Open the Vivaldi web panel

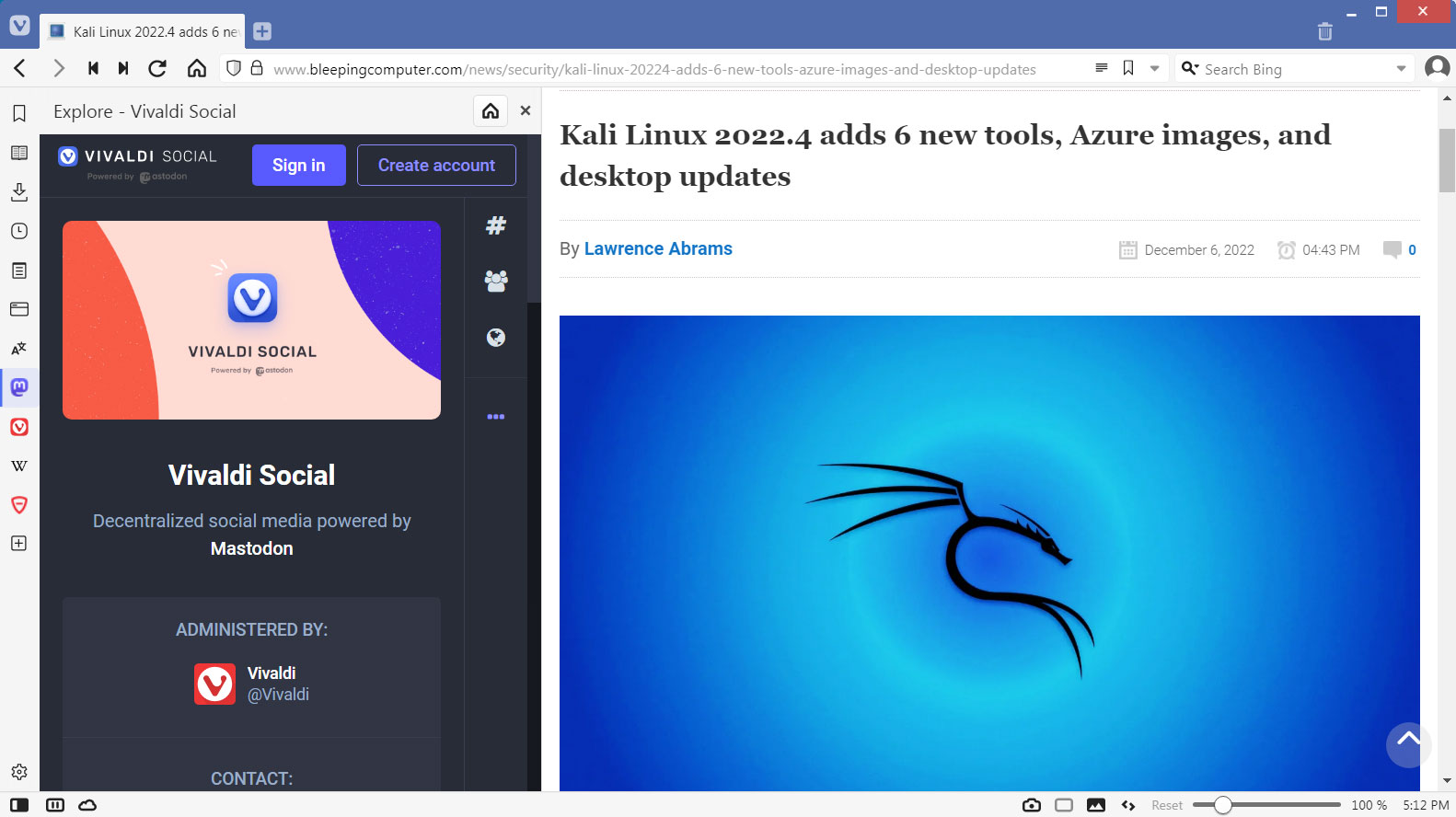point(19,427)
